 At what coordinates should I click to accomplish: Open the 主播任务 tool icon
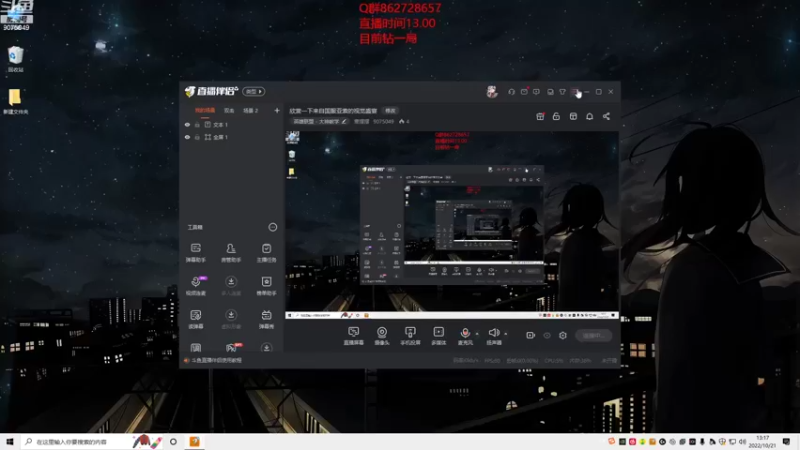[x=266, y=252]
